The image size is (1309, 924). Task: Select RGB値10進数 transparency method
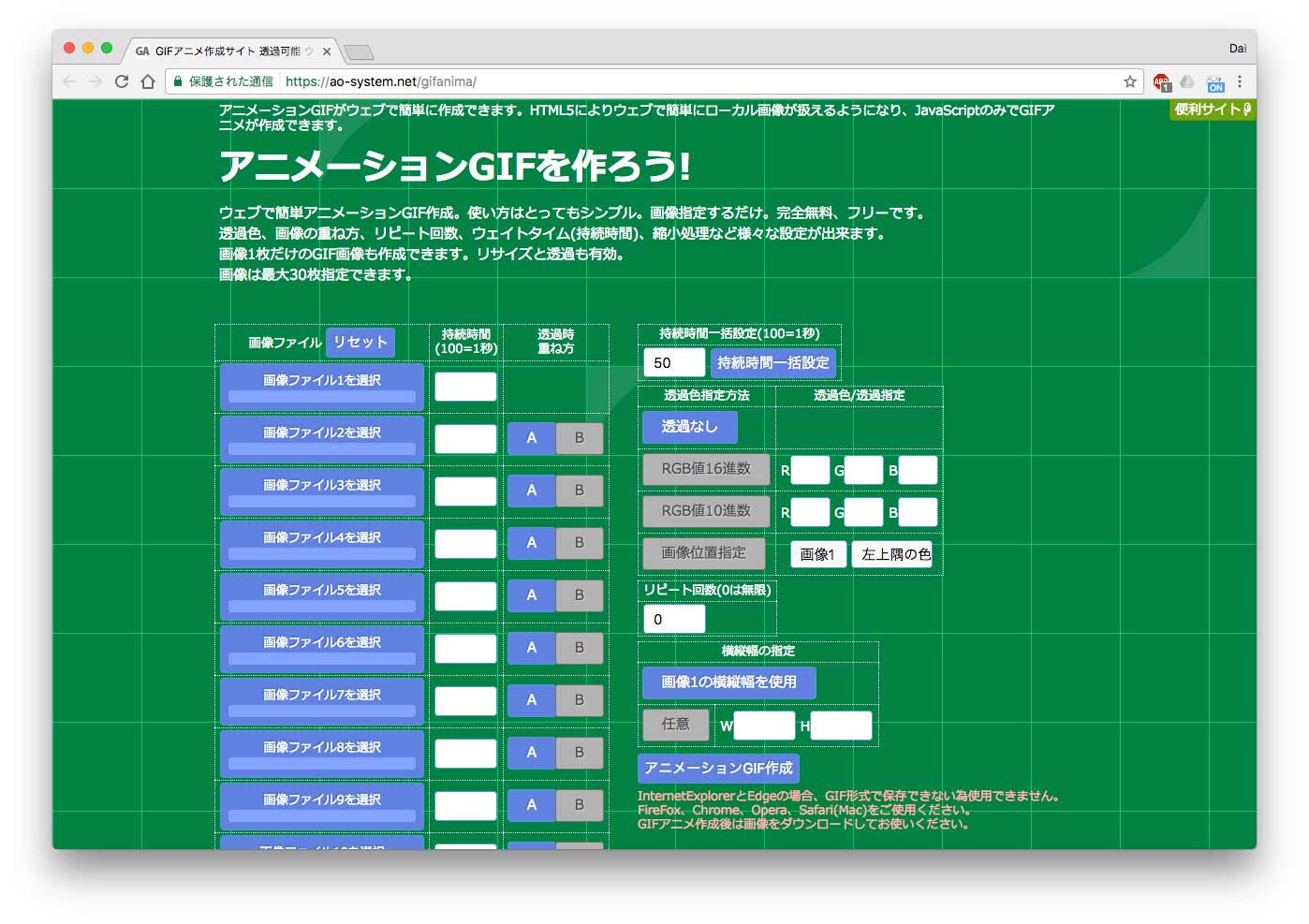[x=706, y=511]
